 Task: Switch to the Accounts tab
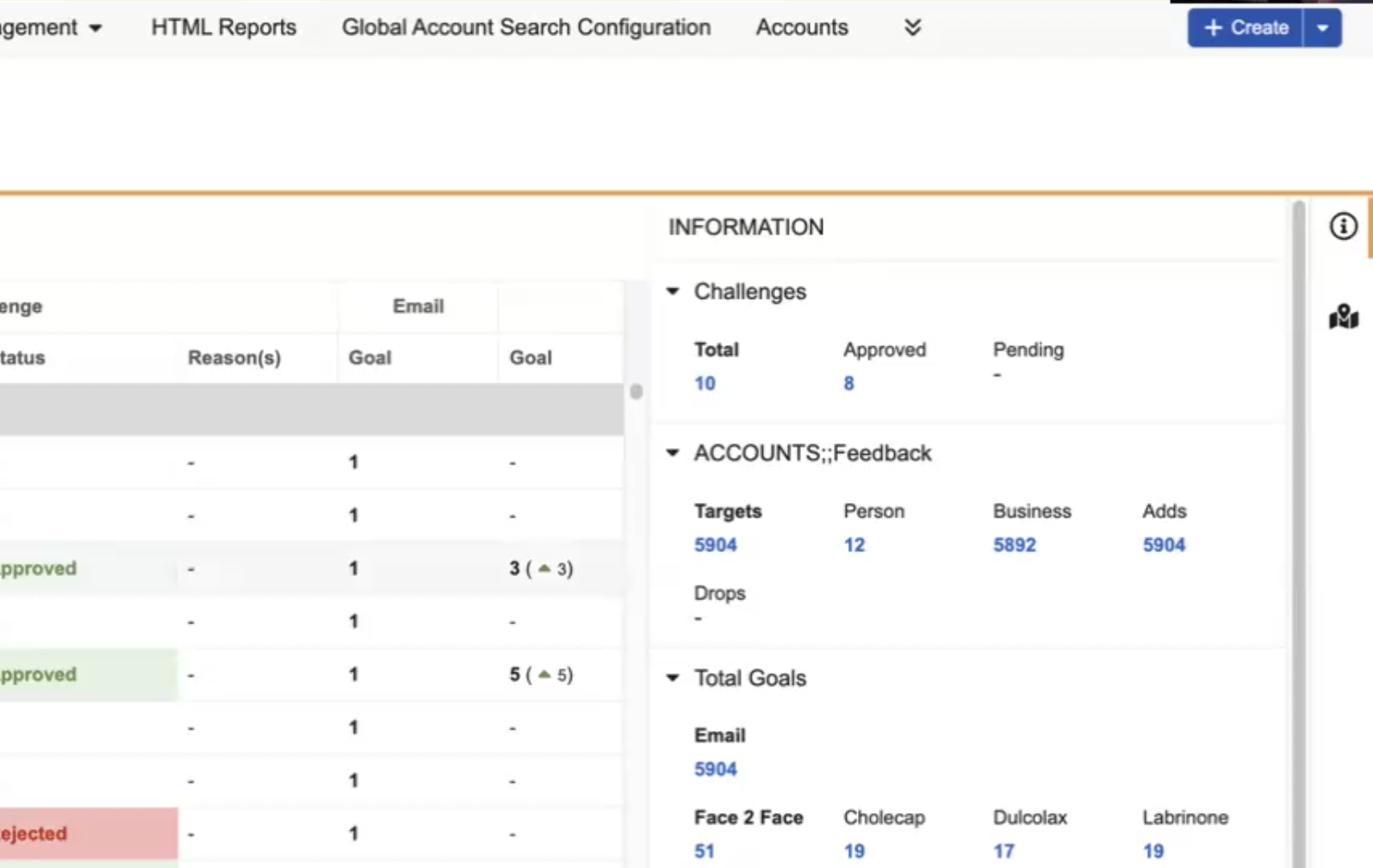801,28
